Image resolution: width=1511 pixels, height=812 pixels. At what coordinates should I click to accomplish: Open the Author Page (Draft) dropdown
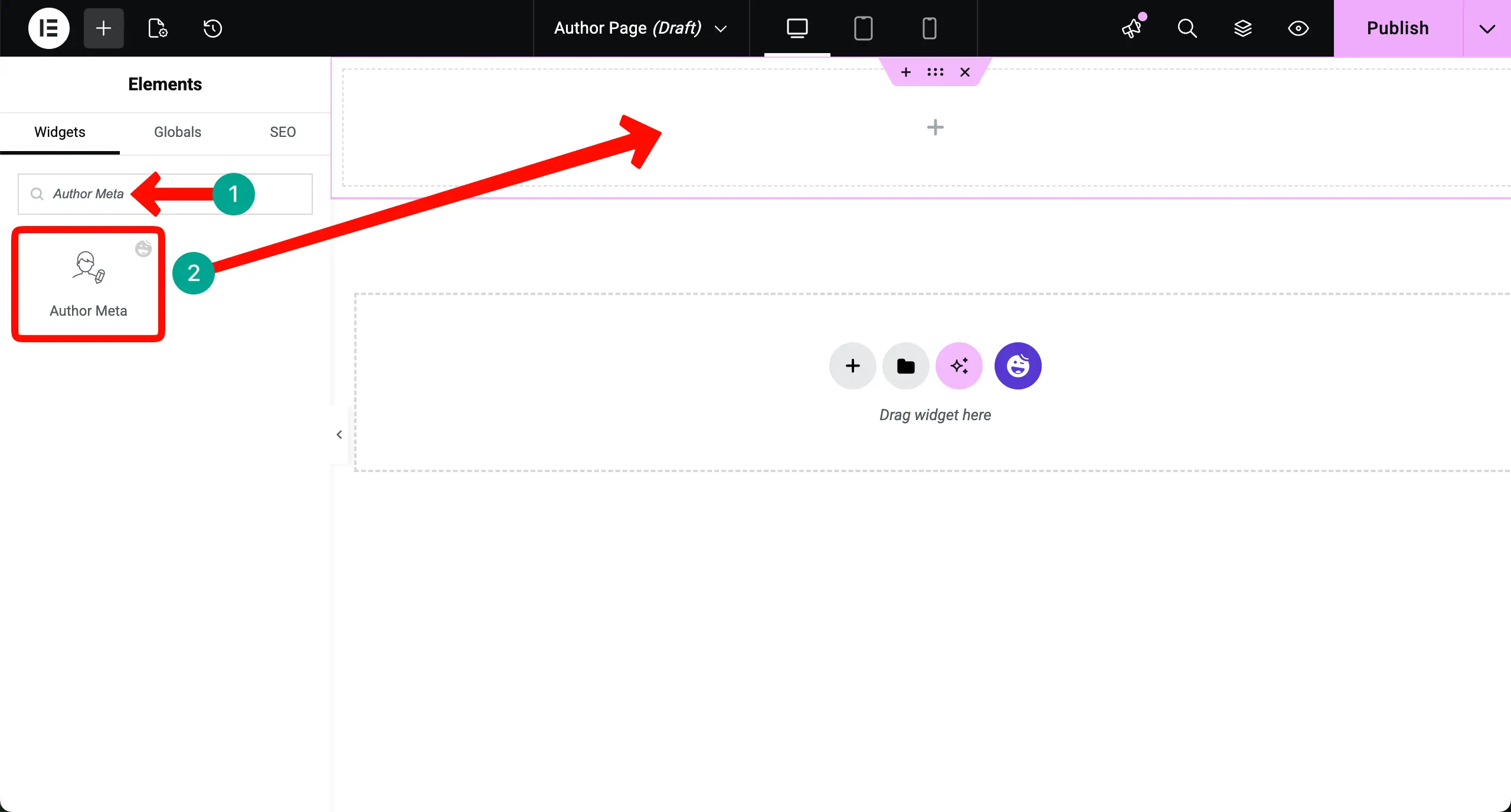[x=639, y=28]
